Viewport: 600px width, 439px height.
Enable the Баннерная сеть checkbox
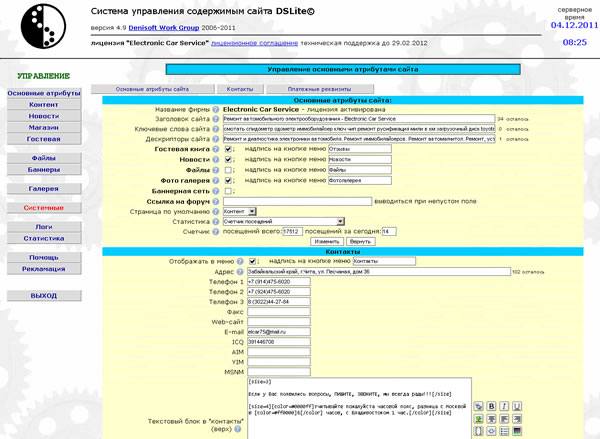click(x=228, y=191)
